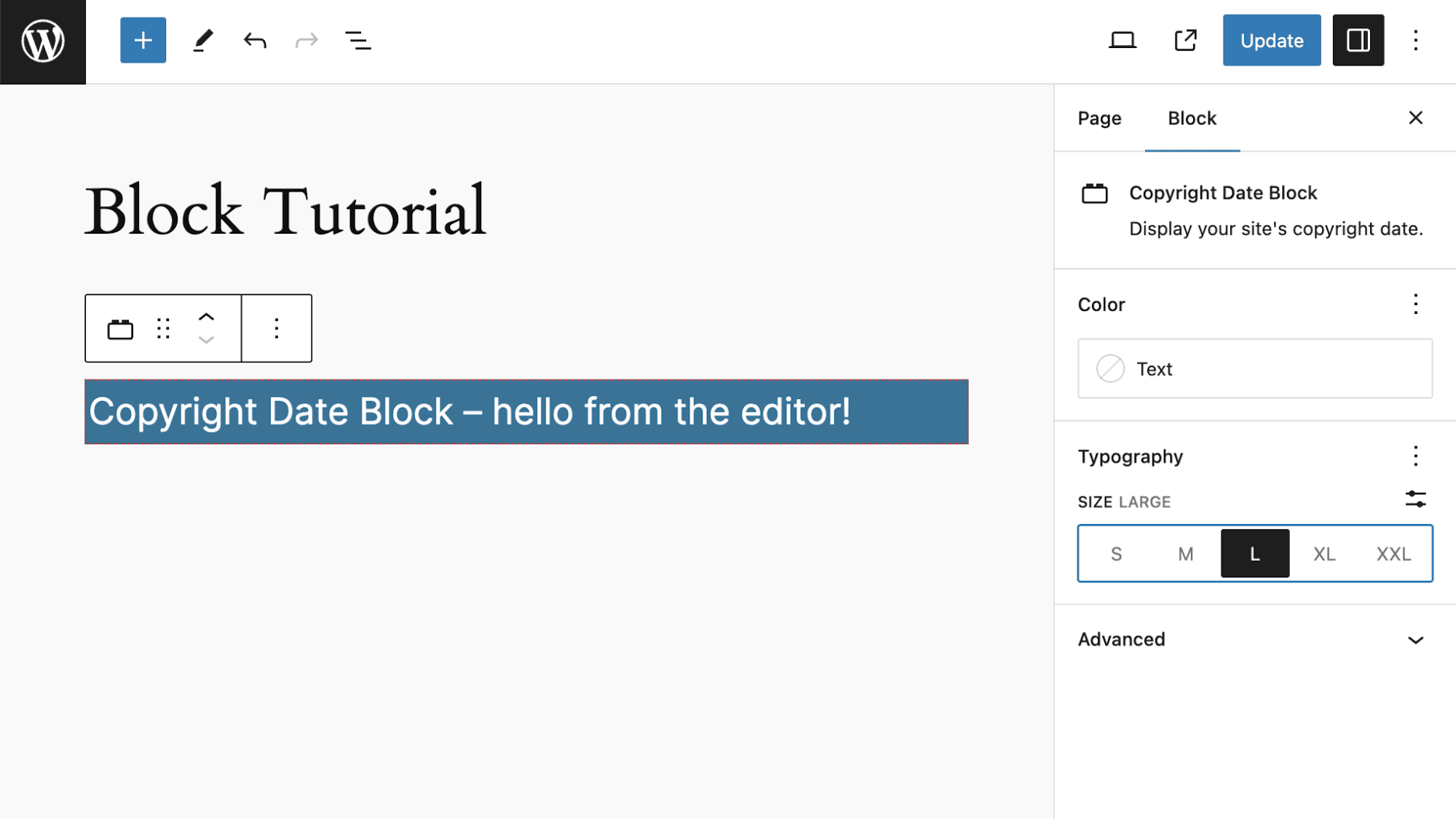This screenshot has height=819, width=1456.
Task: Open the preview options
Action: 1123,40
